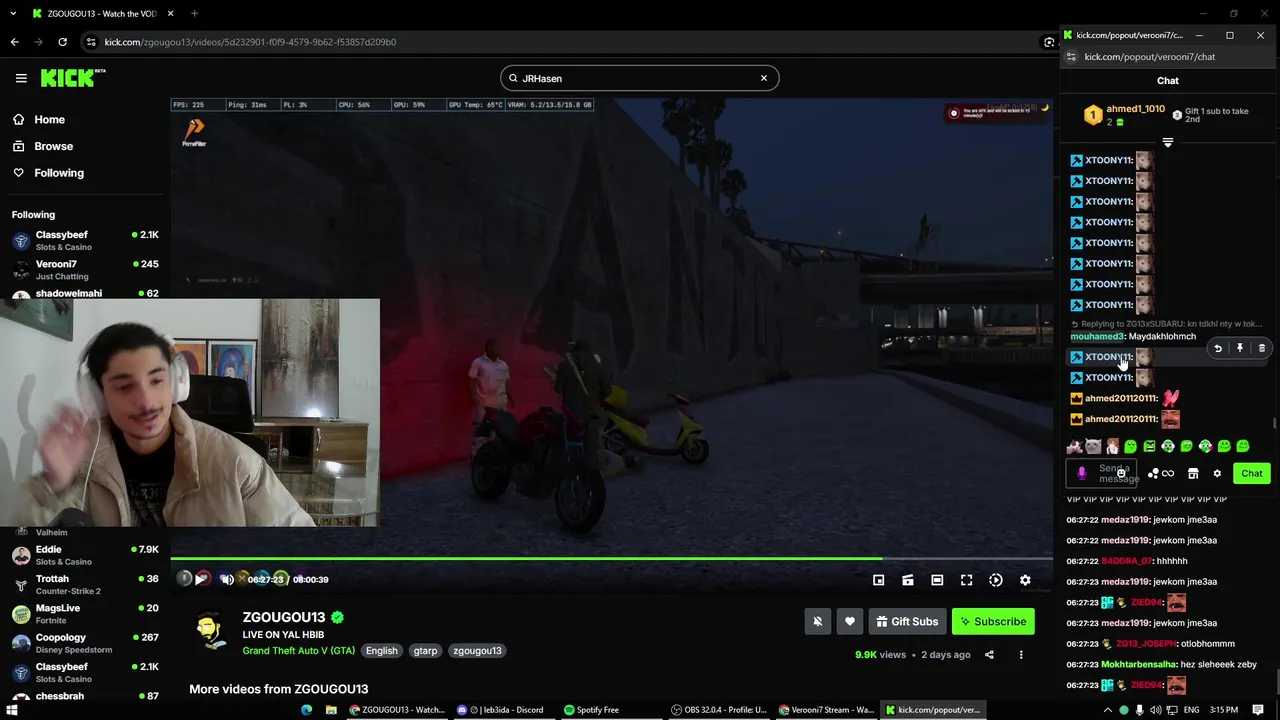Click the green Chat send button
The height and width of the screenshot is (720, 1280).
pyautogui.click(x=1252, y=473)
